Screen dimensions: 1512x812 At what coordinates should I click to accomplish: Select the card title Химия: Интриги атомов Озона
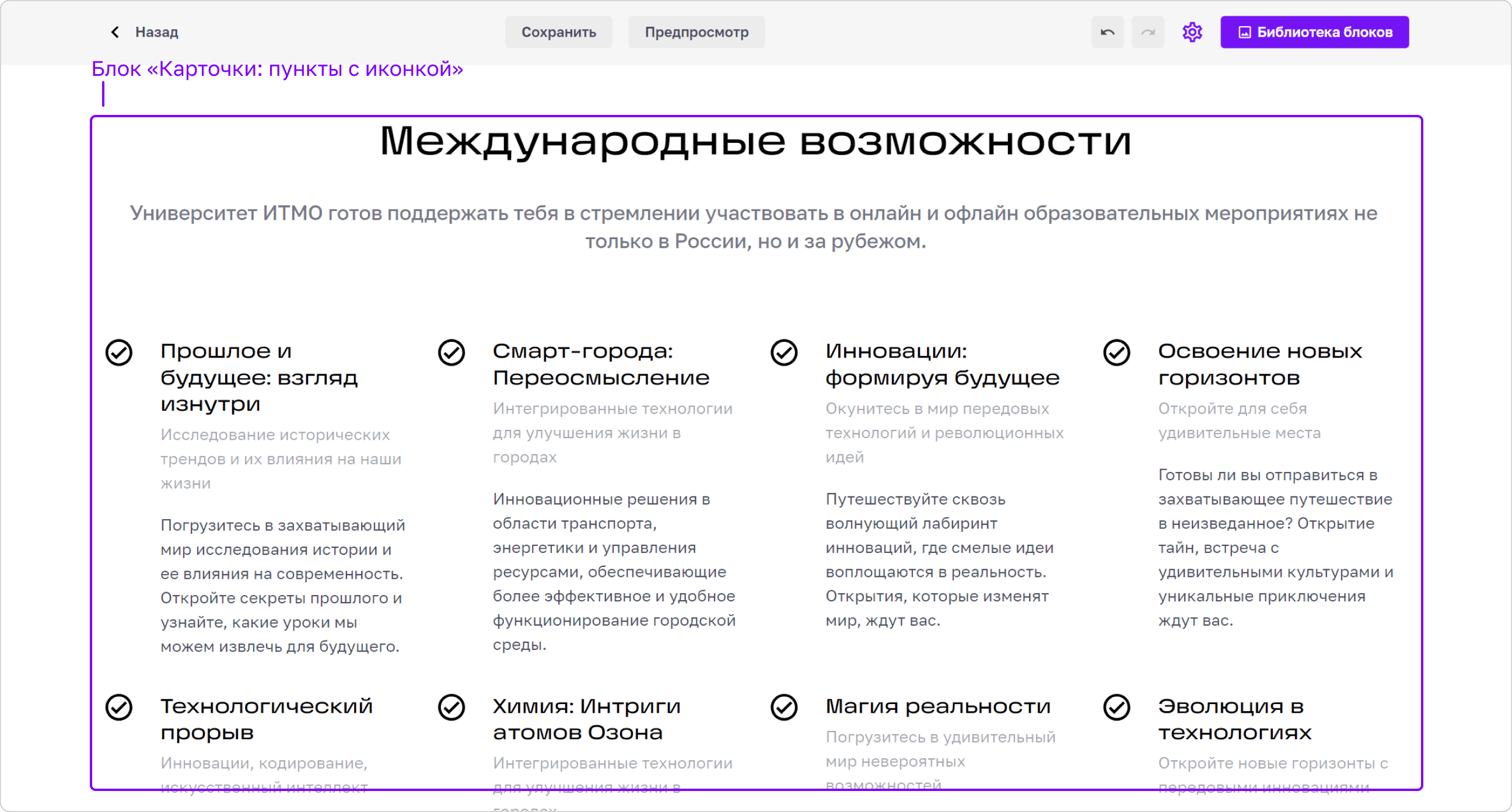click(586, 719)
